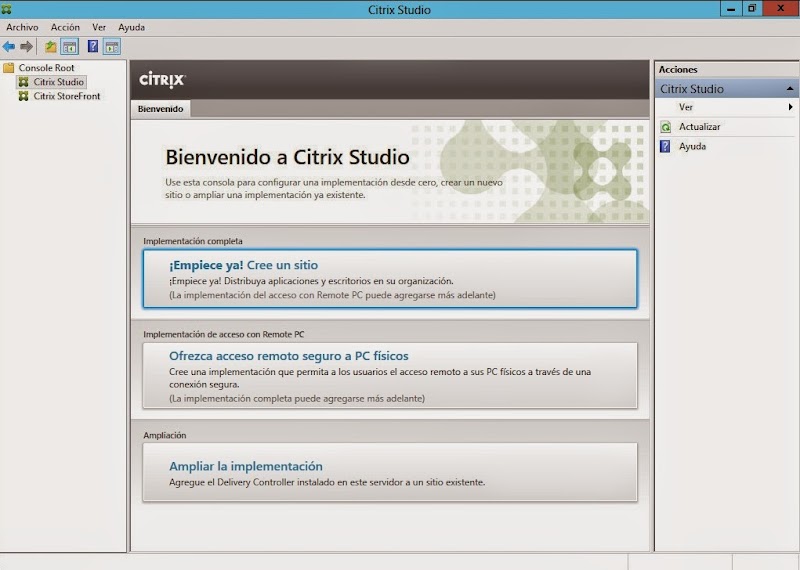
Task: Restore down the Citrix Studio window
Action: pos(752,9)
